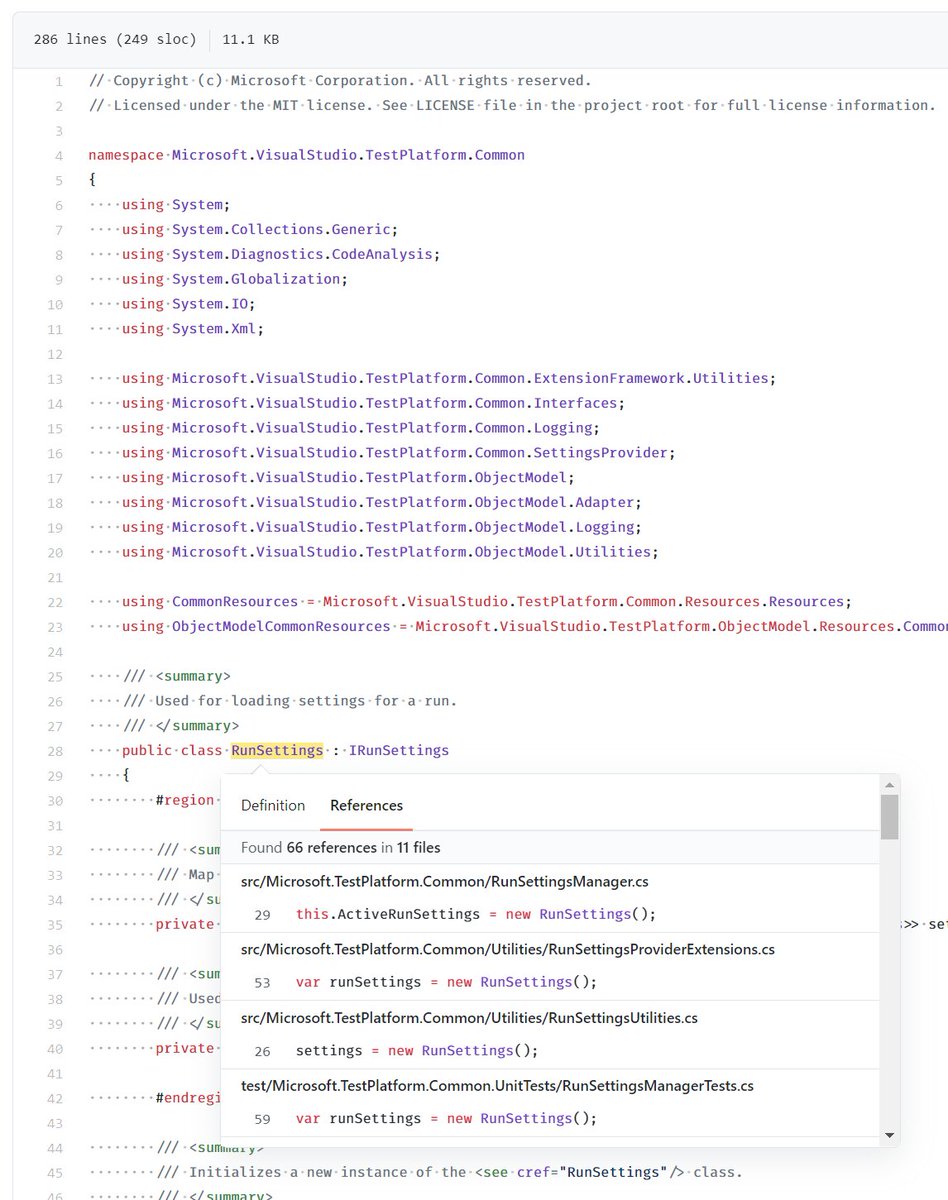The height and width of the screenshot is (1200, 948).
Task: Select line number 1
Action: click(x=59, y=81)
